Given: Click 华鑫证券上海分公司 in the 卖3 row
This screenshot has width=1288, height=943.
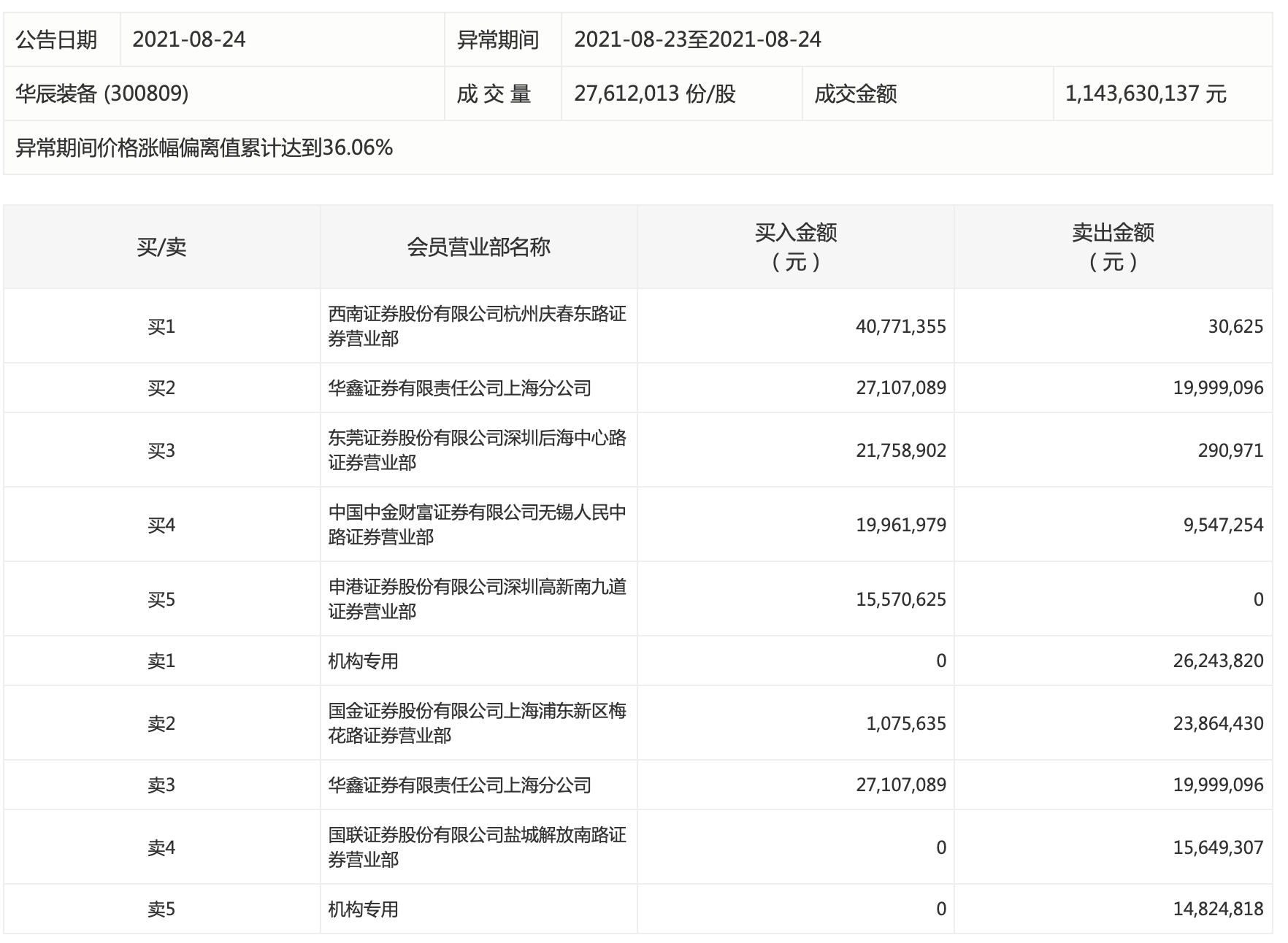Looking at the screenshot, I should point(459,785).
